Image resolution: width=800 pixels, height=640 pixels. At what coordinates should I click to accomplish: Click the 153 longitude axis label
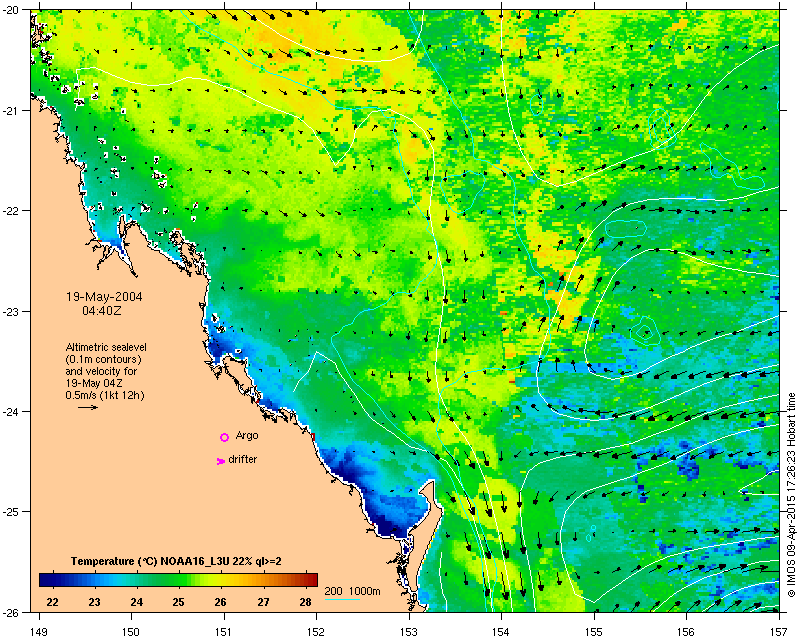(x=409, y=632)
